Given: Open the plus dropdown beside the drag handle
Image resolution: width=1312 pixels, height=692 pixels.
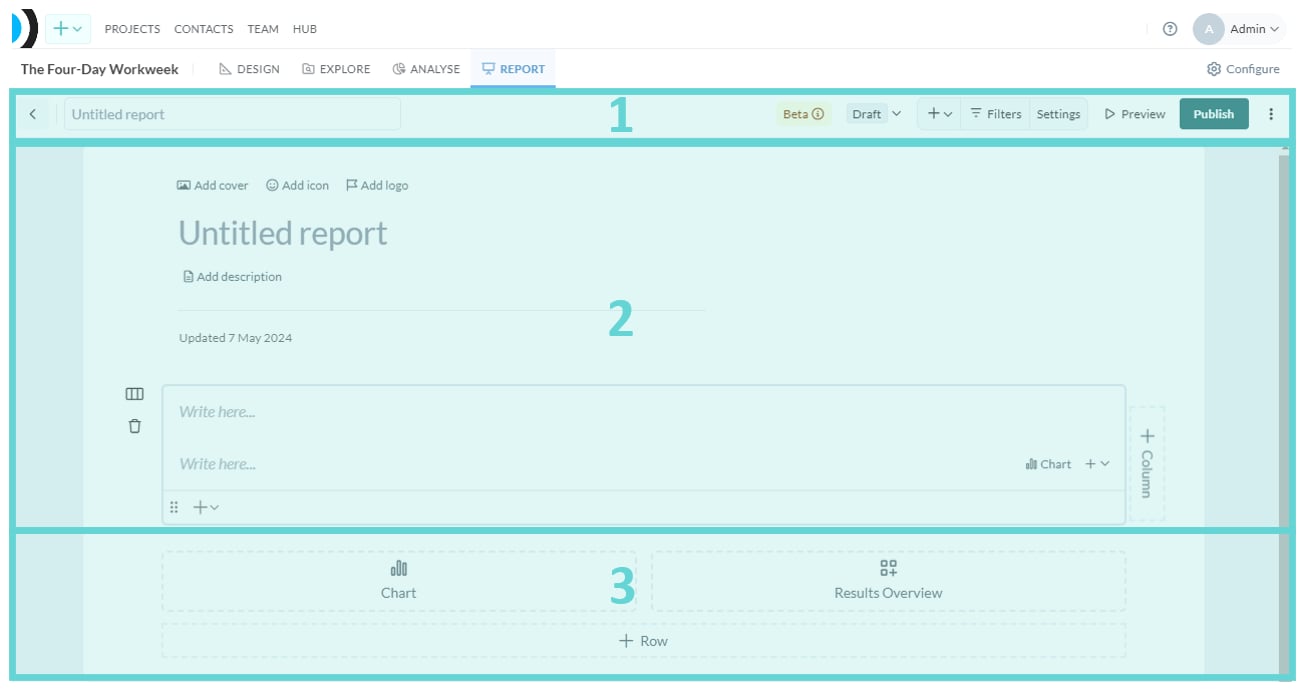Looking at the screenshot, I should pyautogui.click(x=206, y=507).
